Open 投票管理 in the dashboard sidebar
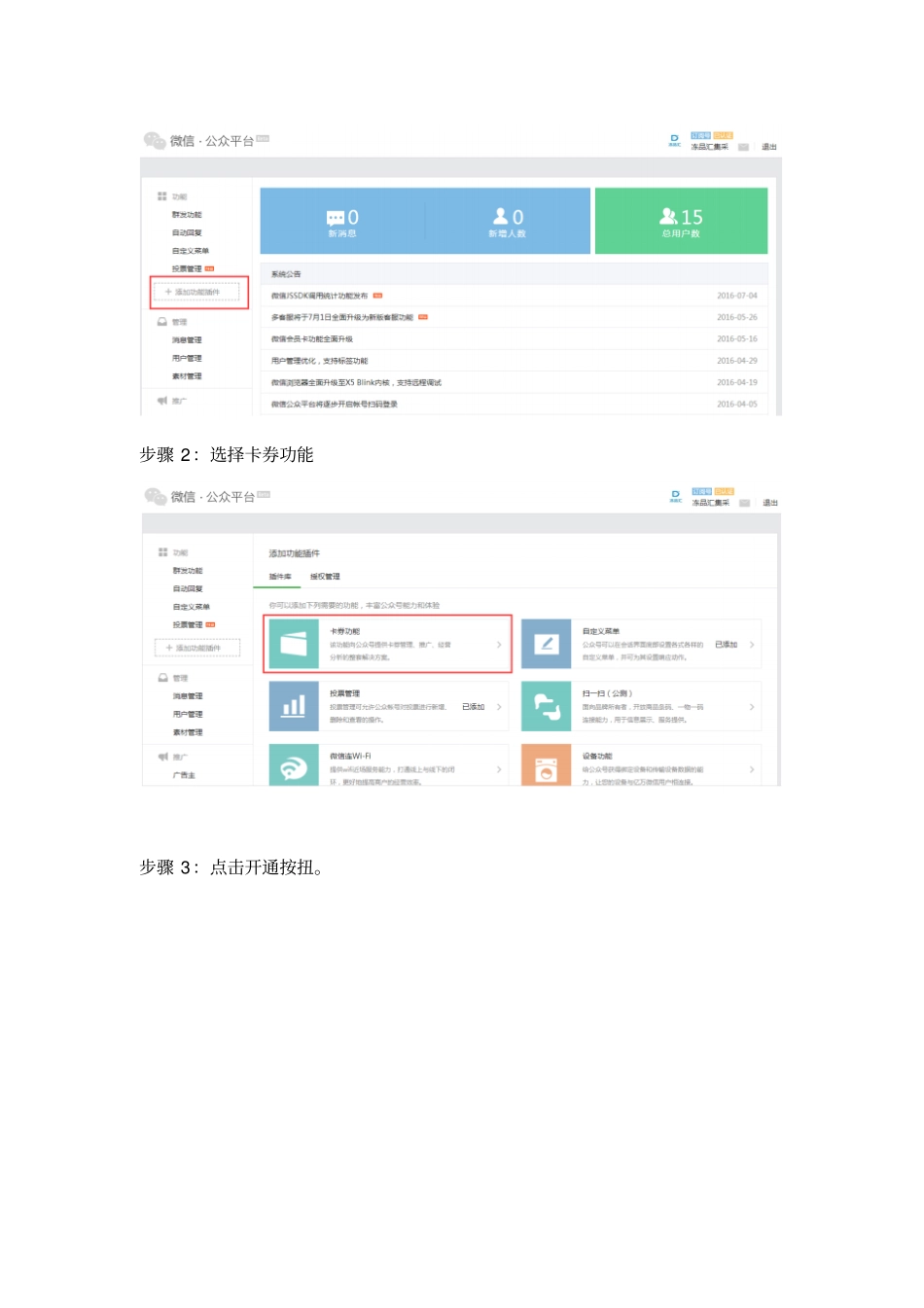 pos(187,269)
